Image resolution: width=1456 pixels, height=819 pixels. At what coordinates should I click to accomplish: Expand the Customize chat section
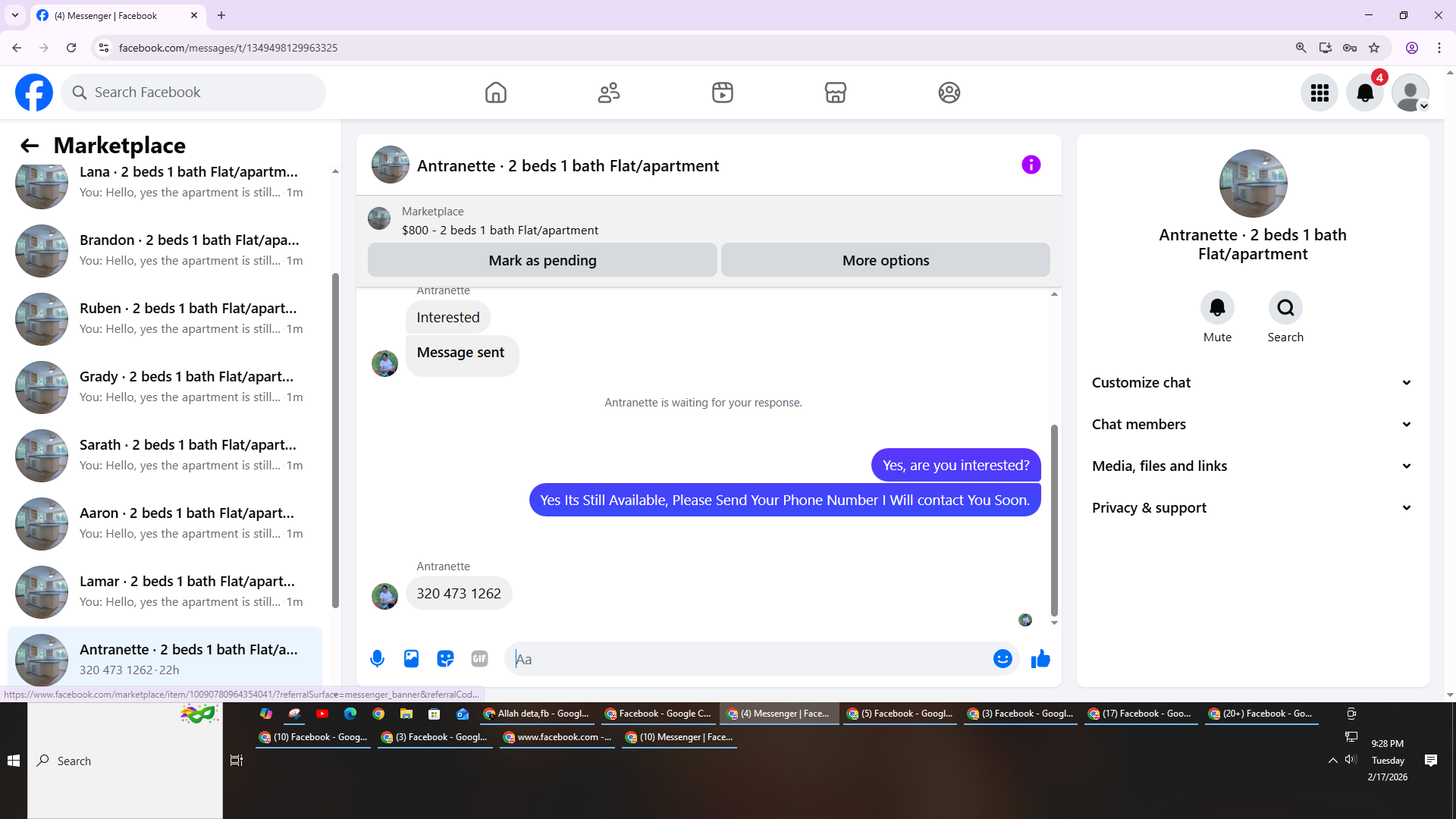[1251, 383]
